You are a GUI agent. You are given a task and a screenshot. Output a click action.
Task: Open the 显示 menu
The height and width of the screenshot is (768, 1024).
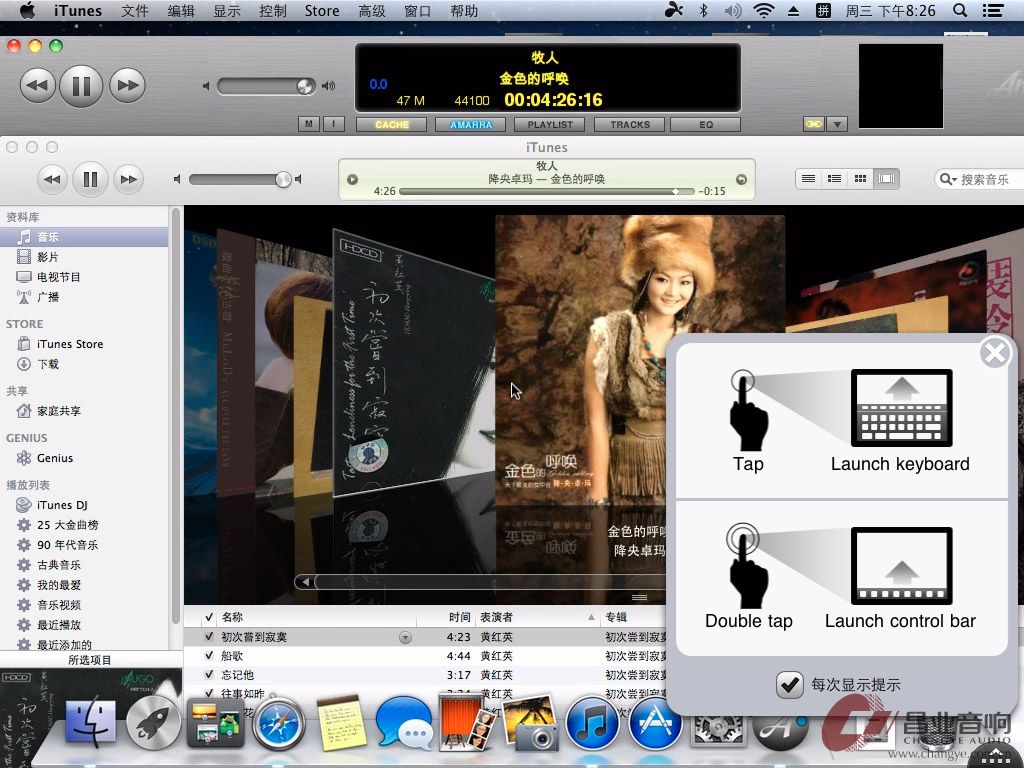(x=227, y=10)
